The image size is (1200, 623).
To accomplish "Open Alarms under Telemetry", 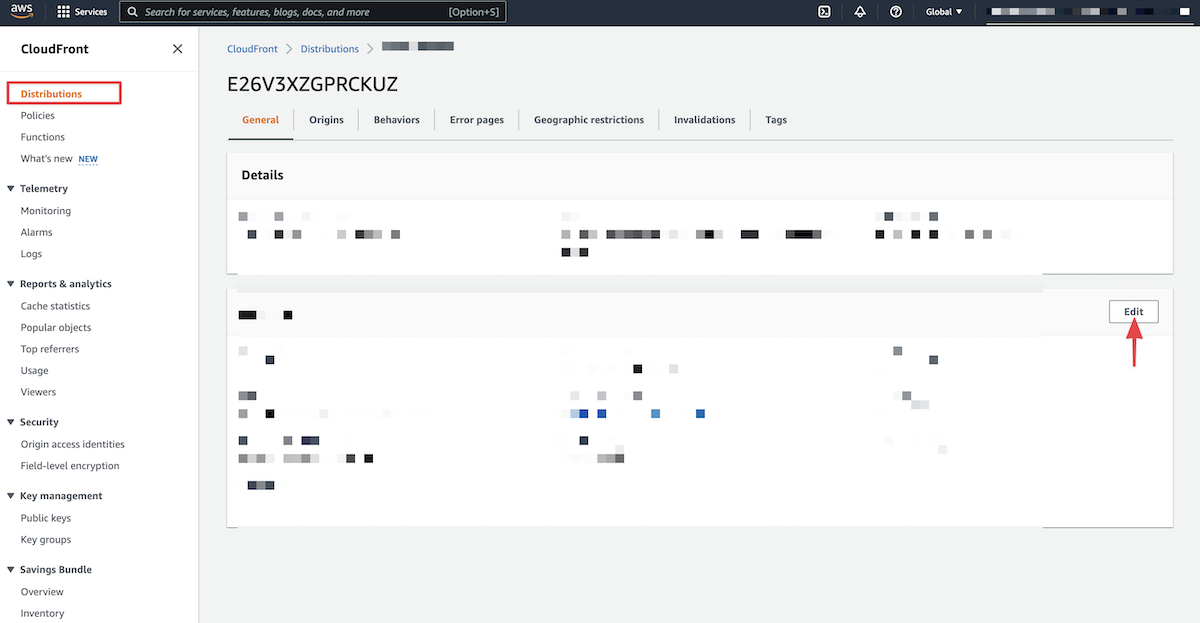I will pyautogui.click(x=37, y=232).
